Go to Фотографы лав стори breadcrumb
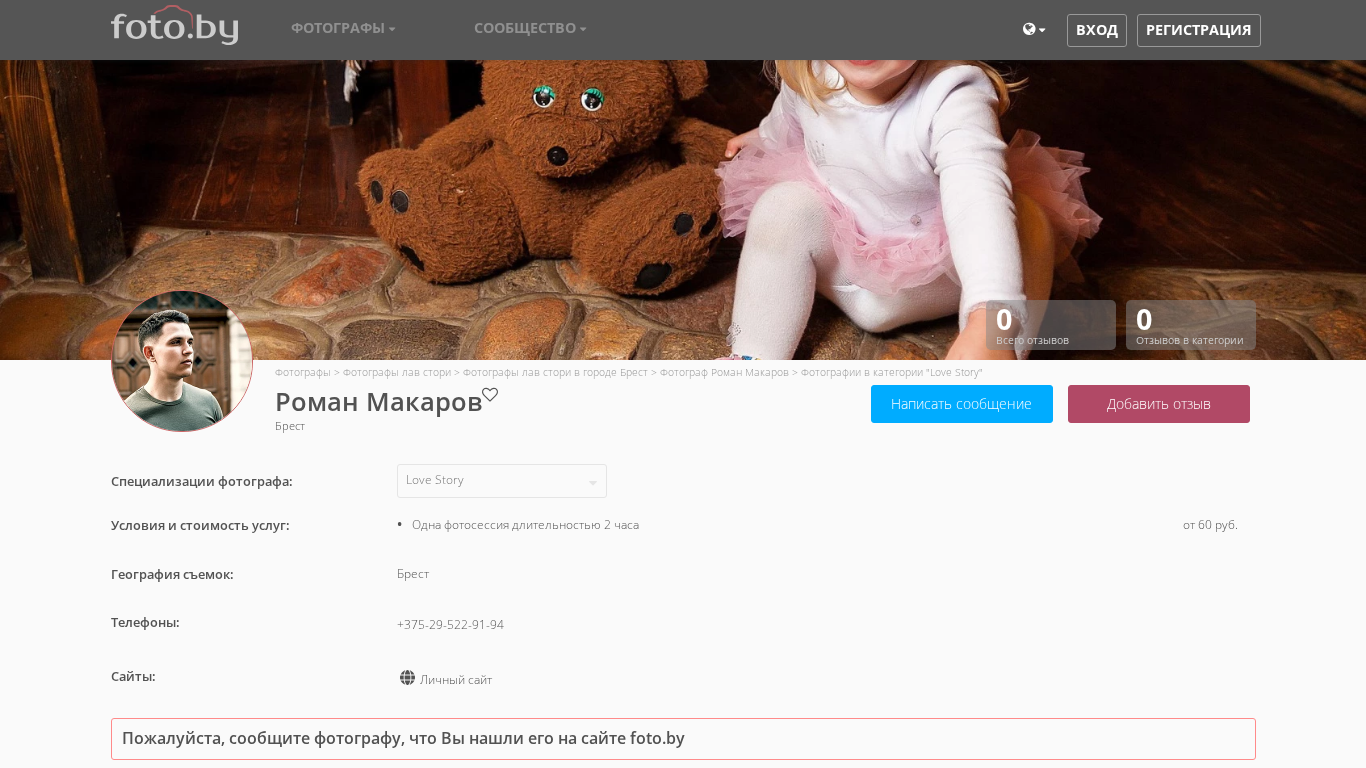The width and height of the screenshot is (1366, 768). pyautogui.click(x=396, y=372)
